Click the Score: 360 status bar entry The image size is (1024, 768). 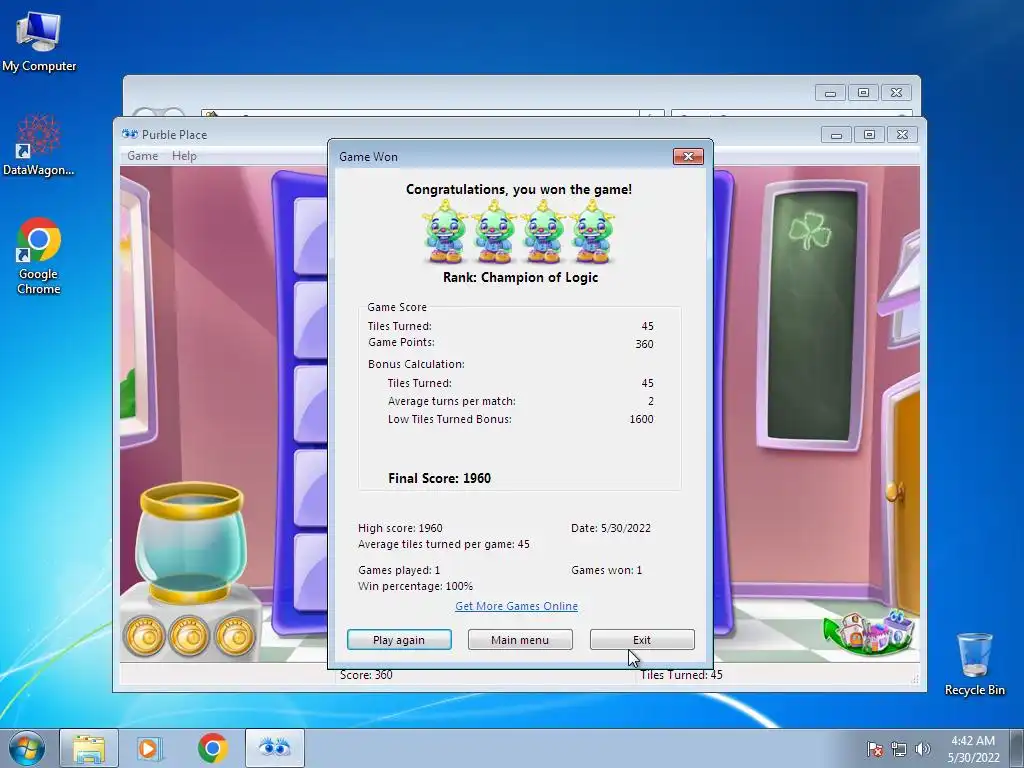[x=366, y=675]
